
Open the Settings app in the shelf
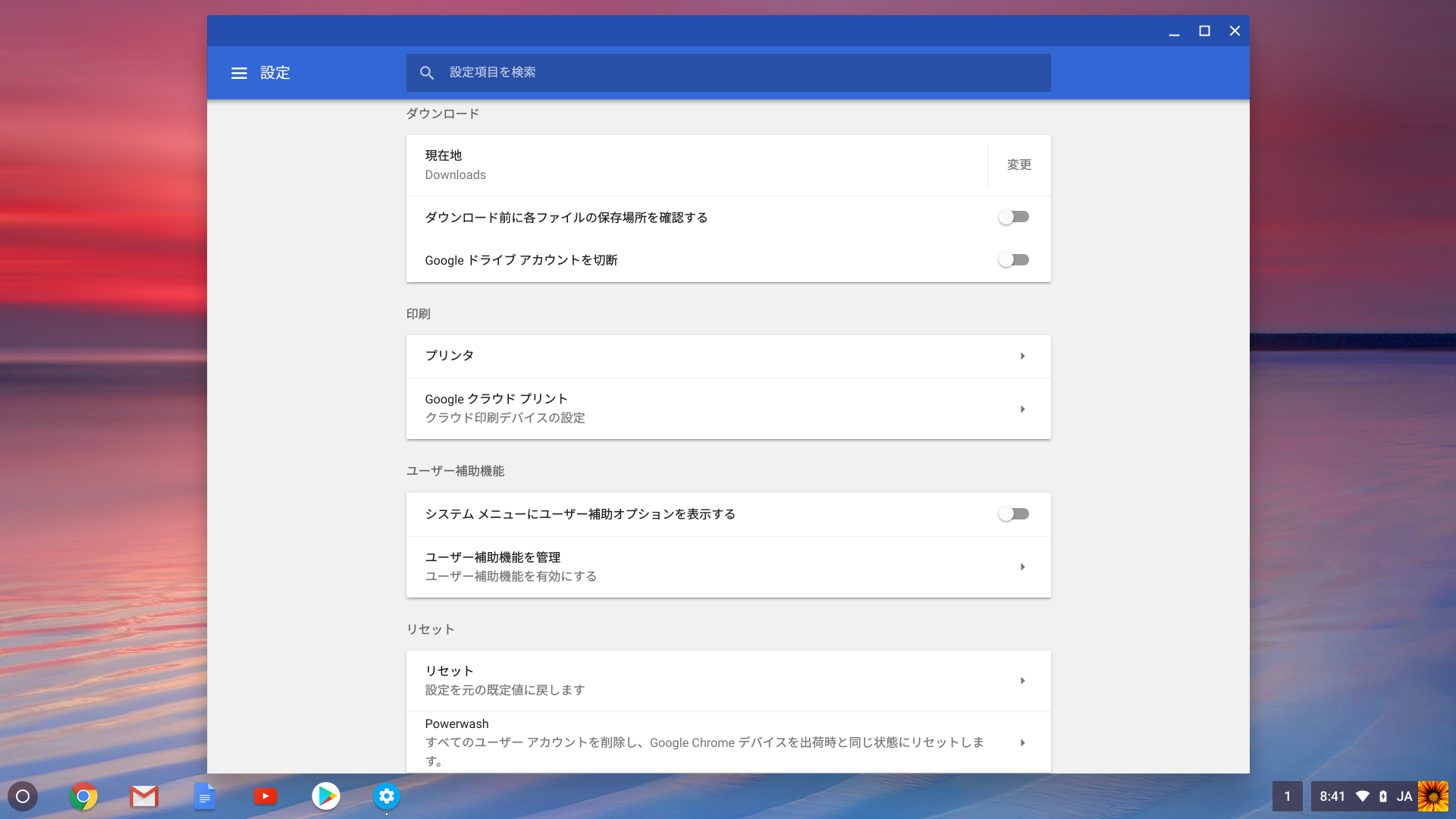coord(387,796)
